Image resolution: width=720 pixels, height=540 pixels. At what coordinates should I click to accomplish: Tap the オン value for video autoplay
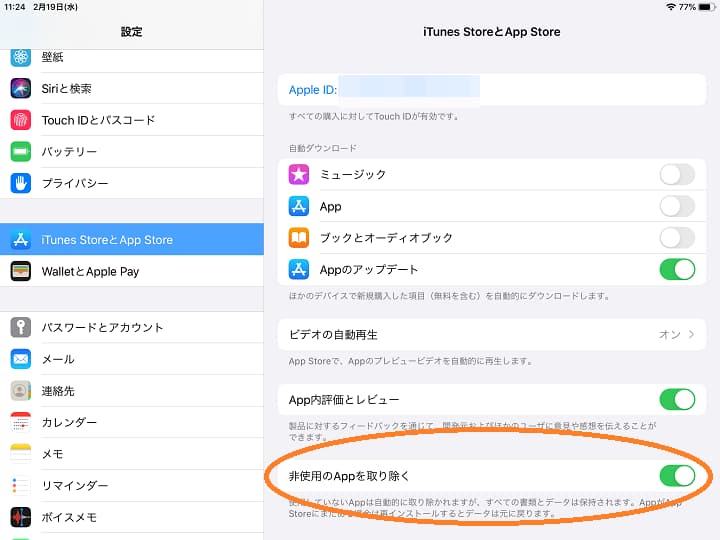669,334
